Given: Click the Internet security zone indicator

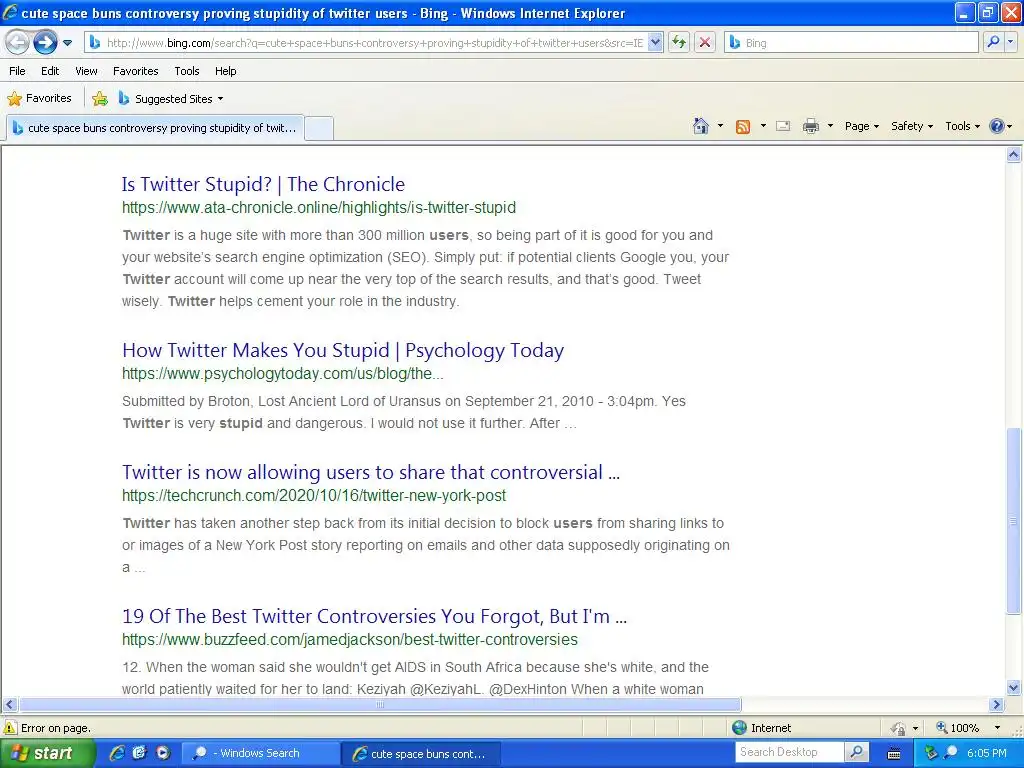Looking at the screenshot, I should click(761, 728).
